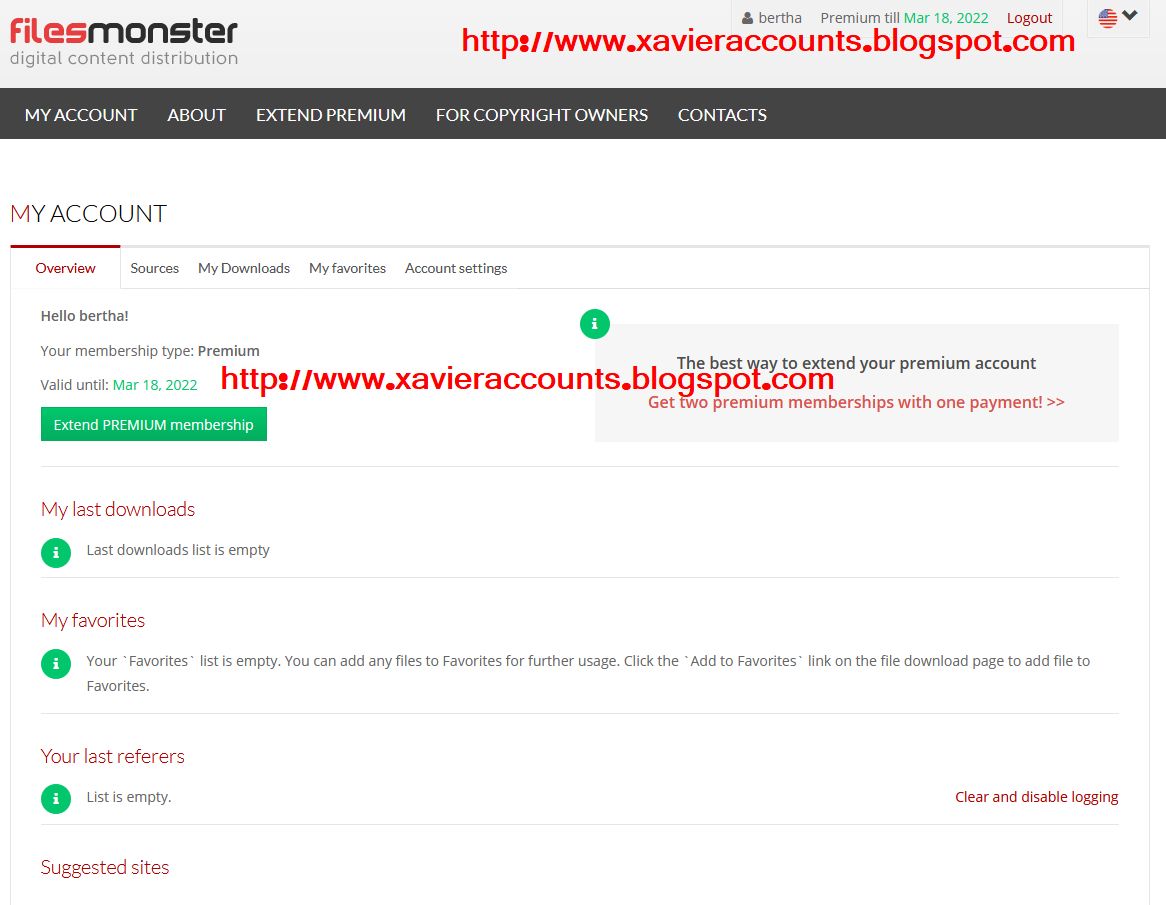
Task: Click 'List is empty.' text under referers
Action: tap(129, 797)
